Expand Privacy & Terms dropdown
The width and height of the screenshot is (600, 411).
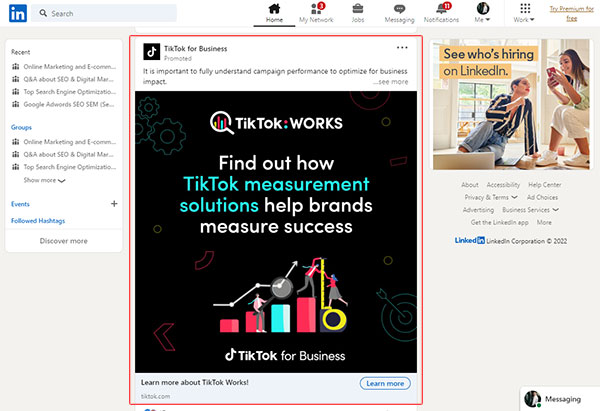point(491,197)
